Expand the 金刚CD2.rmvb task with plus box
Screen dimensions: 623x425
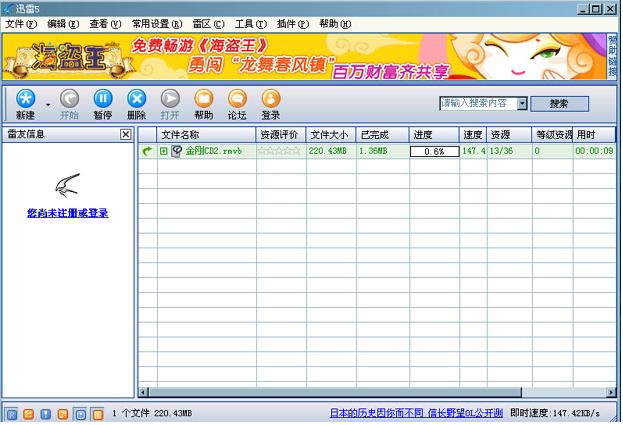(x=163, y=151)
